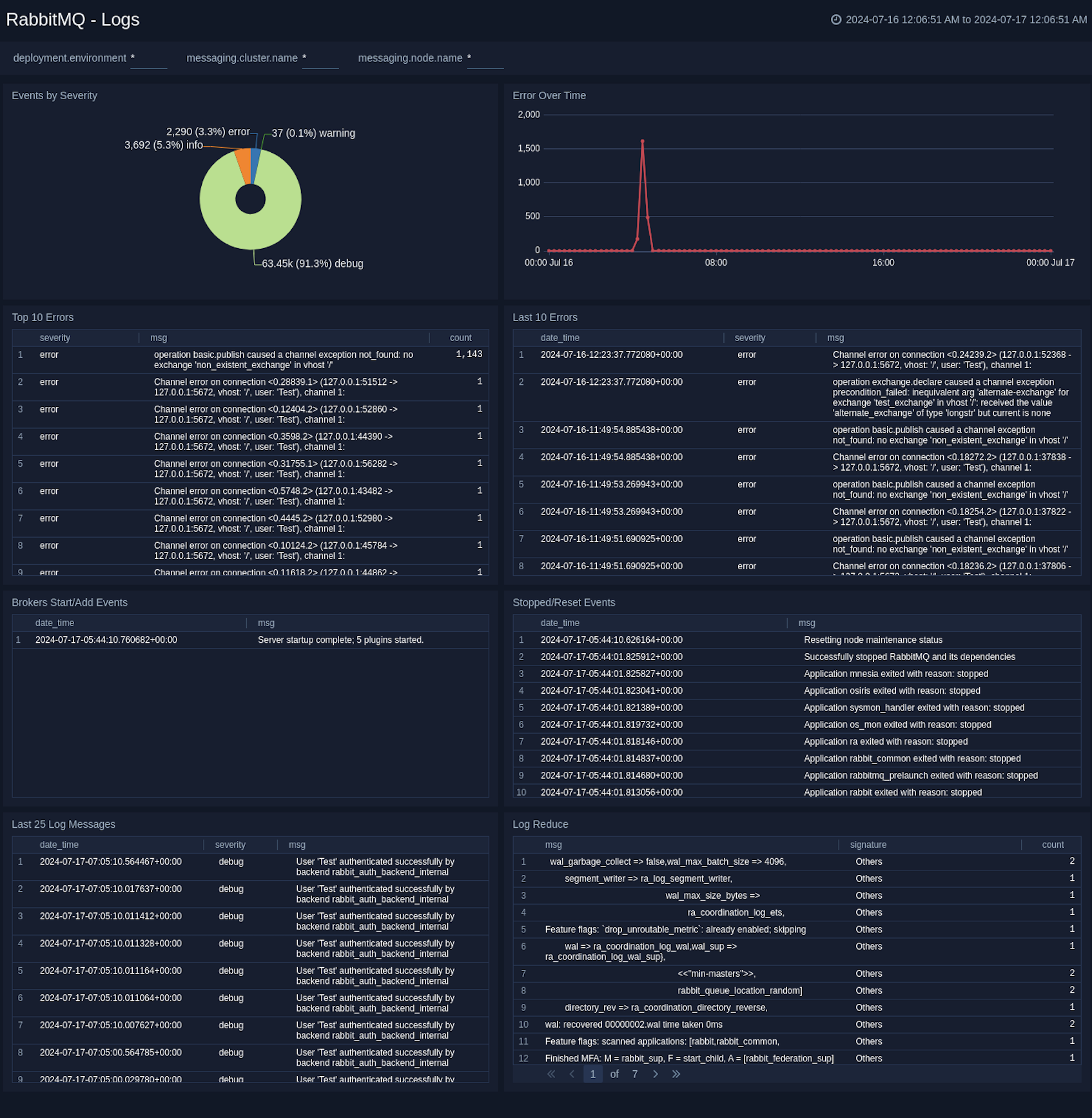Image resolution: width=1092 pixels, height=1118 pixels.
Task: Click the orange info pie slice
Action: tap(244, 166)
